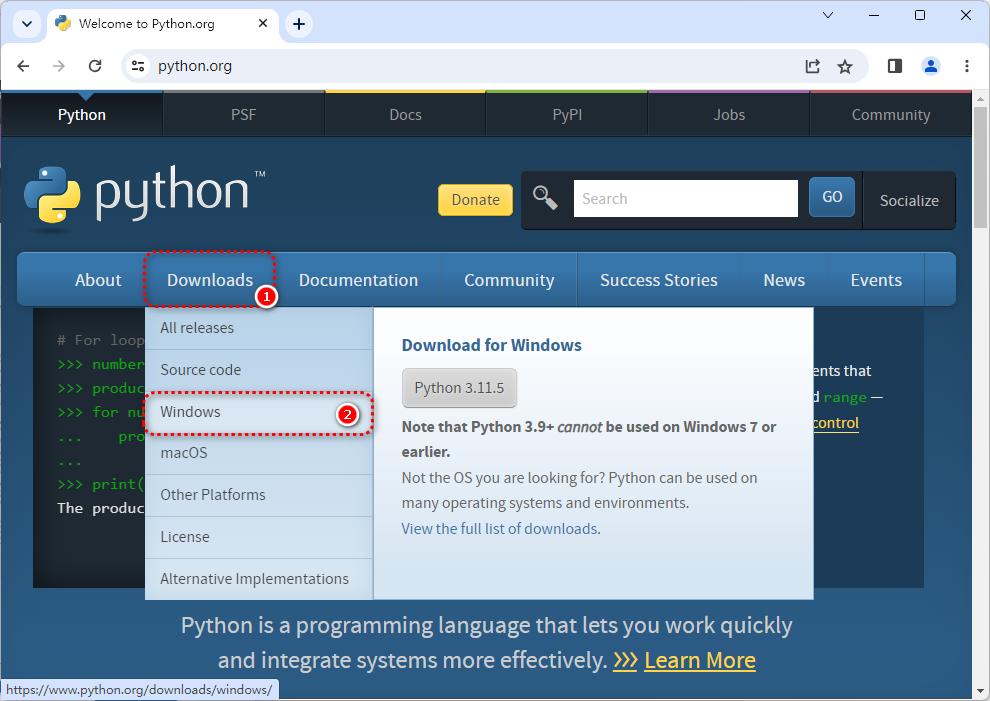Click the browser back arrow
The height and width of the screenshot is (701, 990).
23,66
